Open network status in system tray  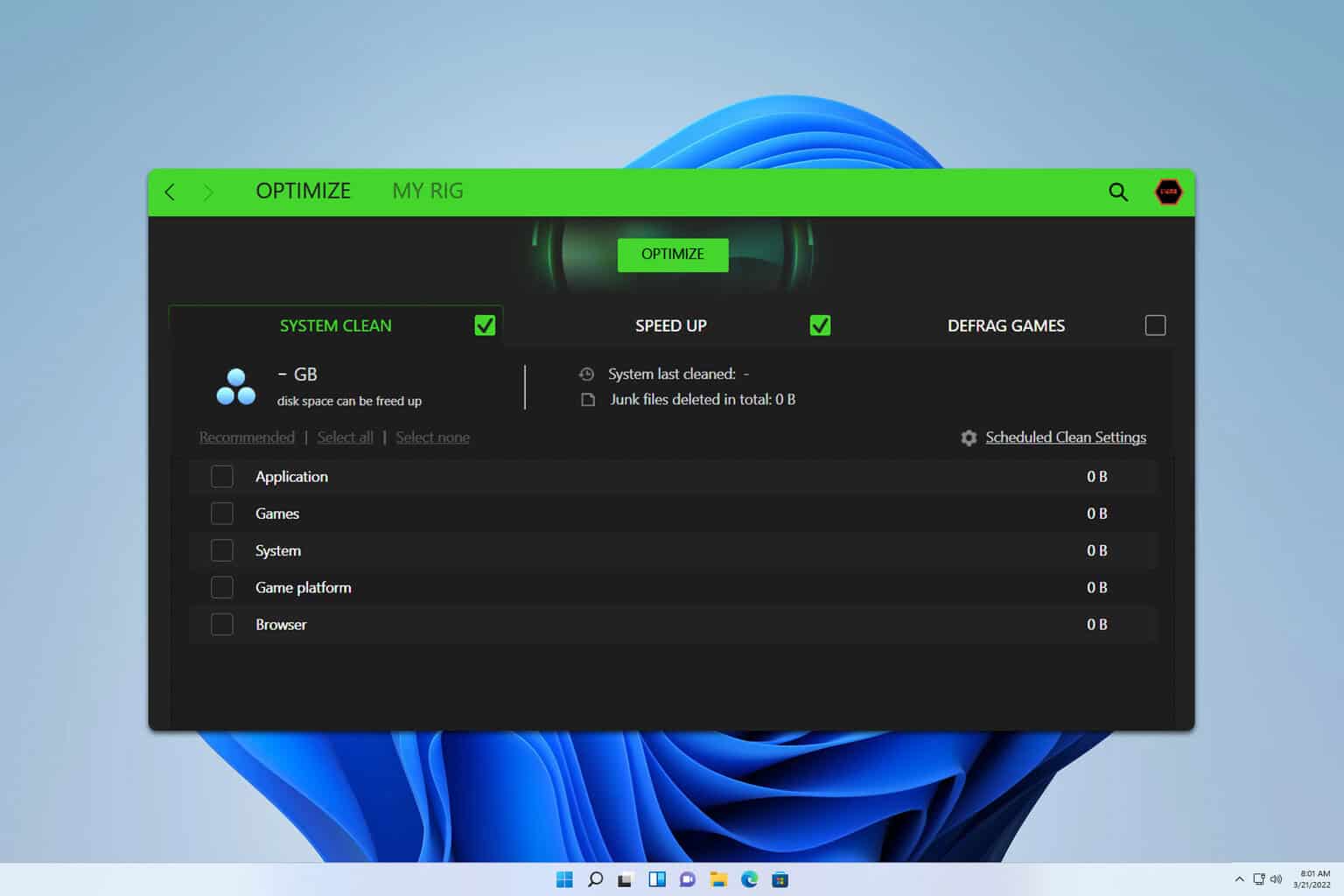click(x=1258, y=879)
